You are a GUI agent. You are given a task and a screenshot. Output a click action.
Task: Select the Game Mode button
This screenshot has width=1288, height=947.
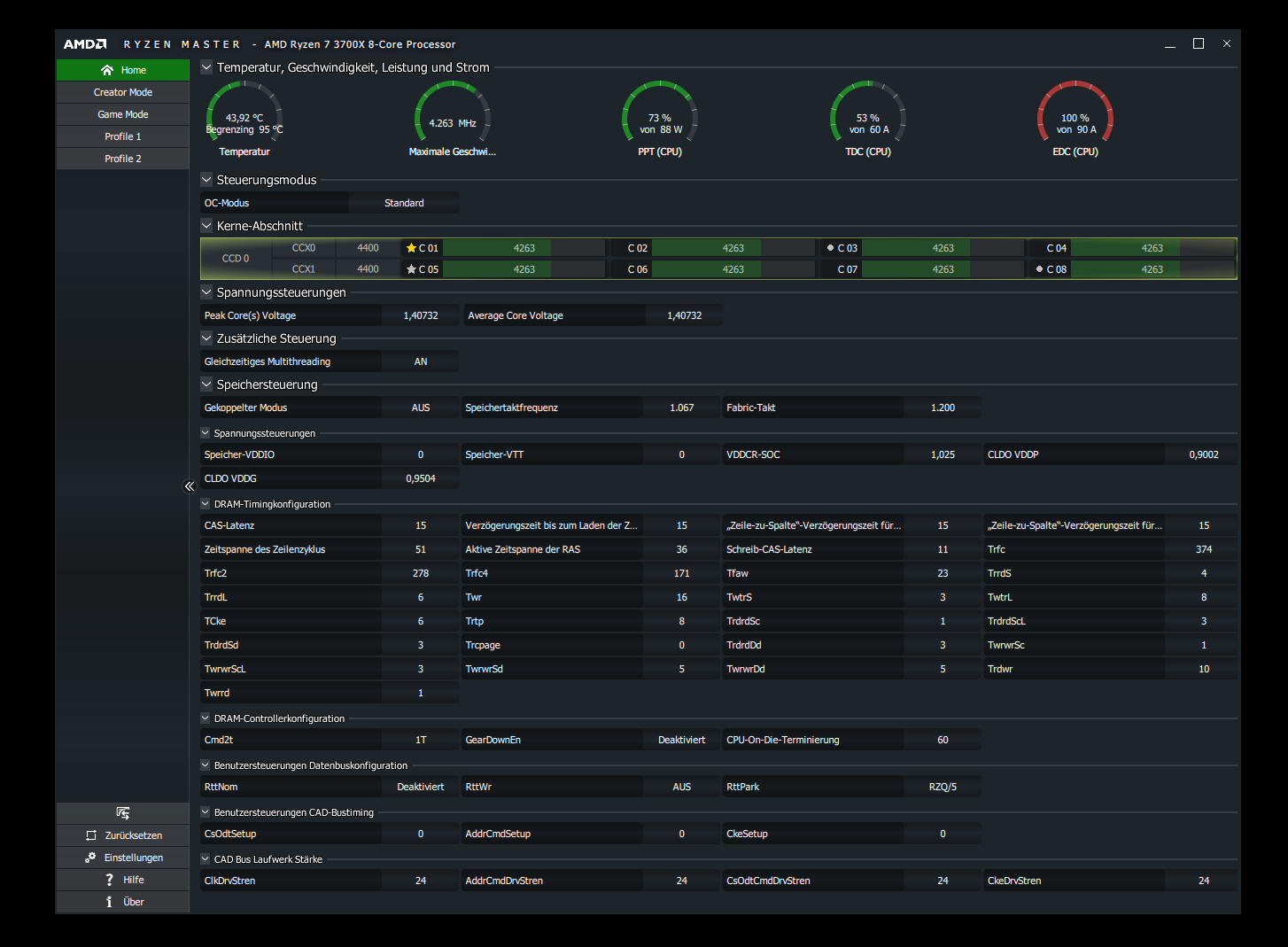pos(123,114)
